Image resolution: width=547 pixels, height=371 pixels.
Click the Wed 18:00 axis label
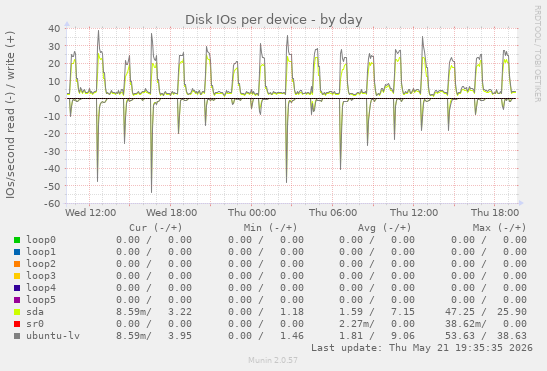click(172, 213)
